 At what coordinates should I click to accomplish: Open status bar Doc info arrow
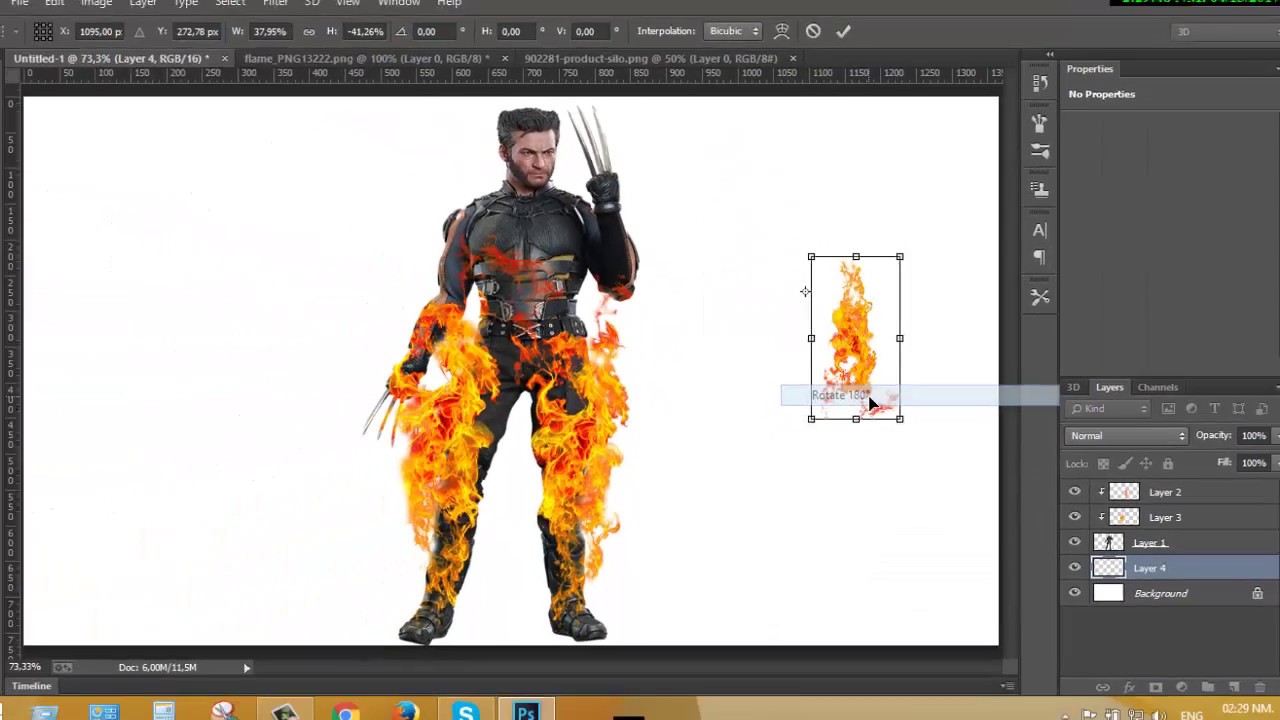pos(246,667)
